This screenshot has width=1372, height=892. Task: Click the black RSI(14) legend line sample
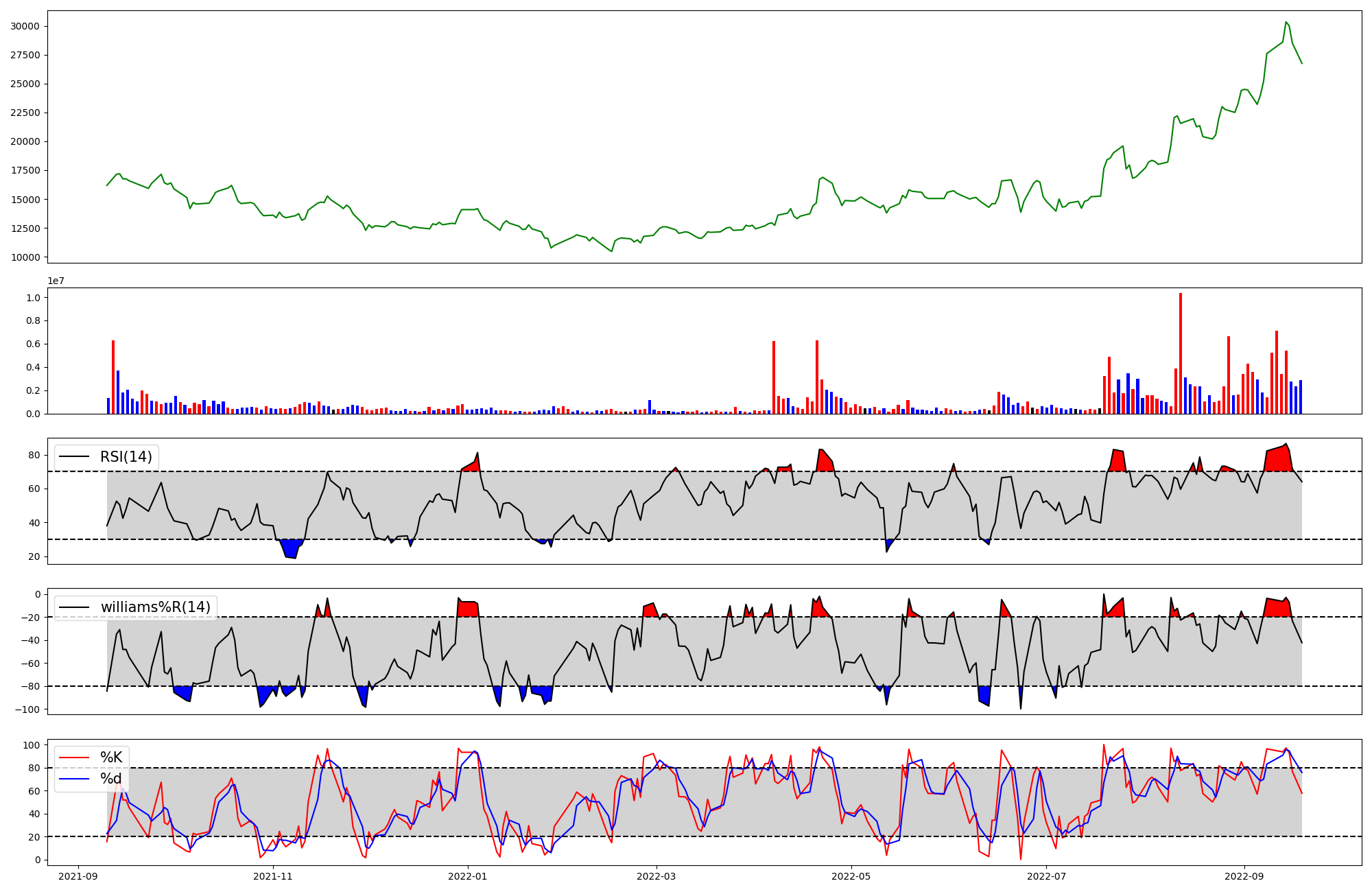(x=75, y=457)
